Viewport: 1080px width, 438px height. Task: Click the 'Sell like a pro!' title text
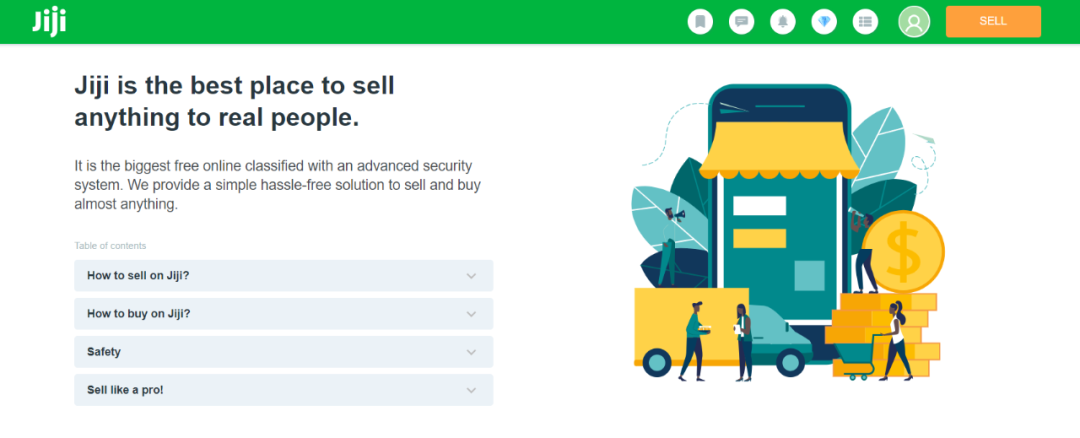125,390
